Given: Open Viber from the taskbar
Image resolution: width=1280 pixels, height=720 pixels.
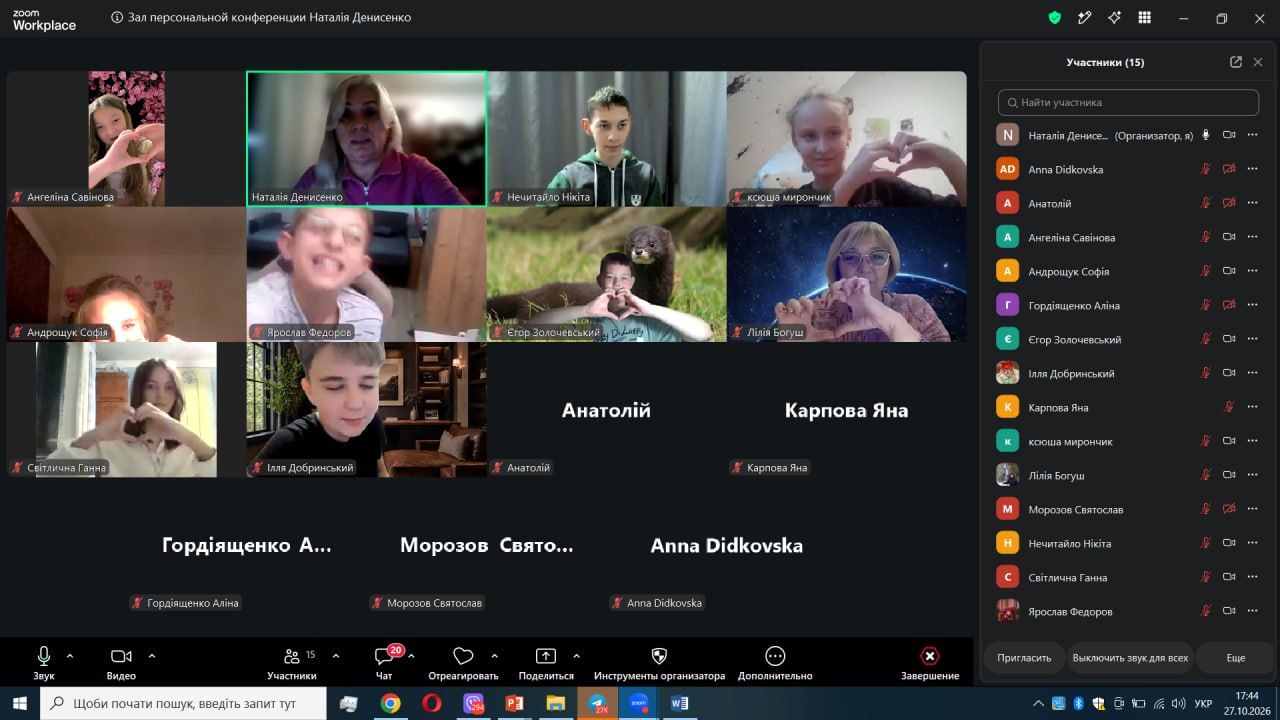Looking at the screenshot, I should pos(473,703).
